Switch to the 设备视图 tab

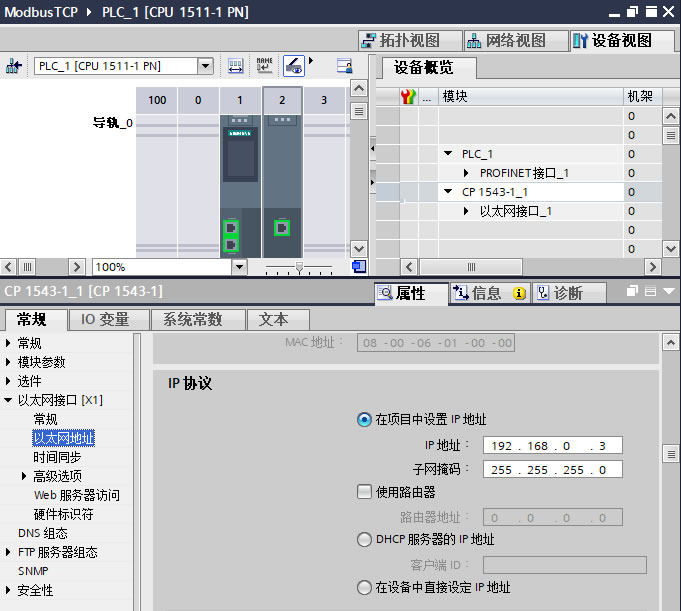(x=622, y=40)
